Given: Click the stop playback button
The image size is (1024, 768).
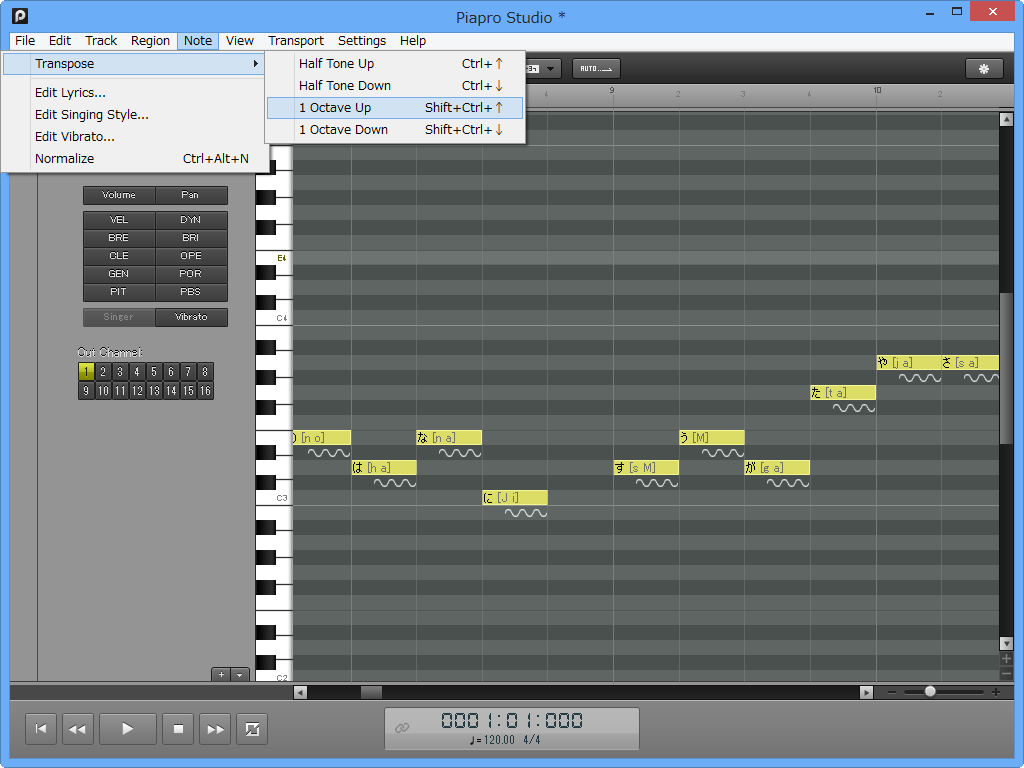Looking at the screenshot, I should pyautogui.click(x=178, y=729).
